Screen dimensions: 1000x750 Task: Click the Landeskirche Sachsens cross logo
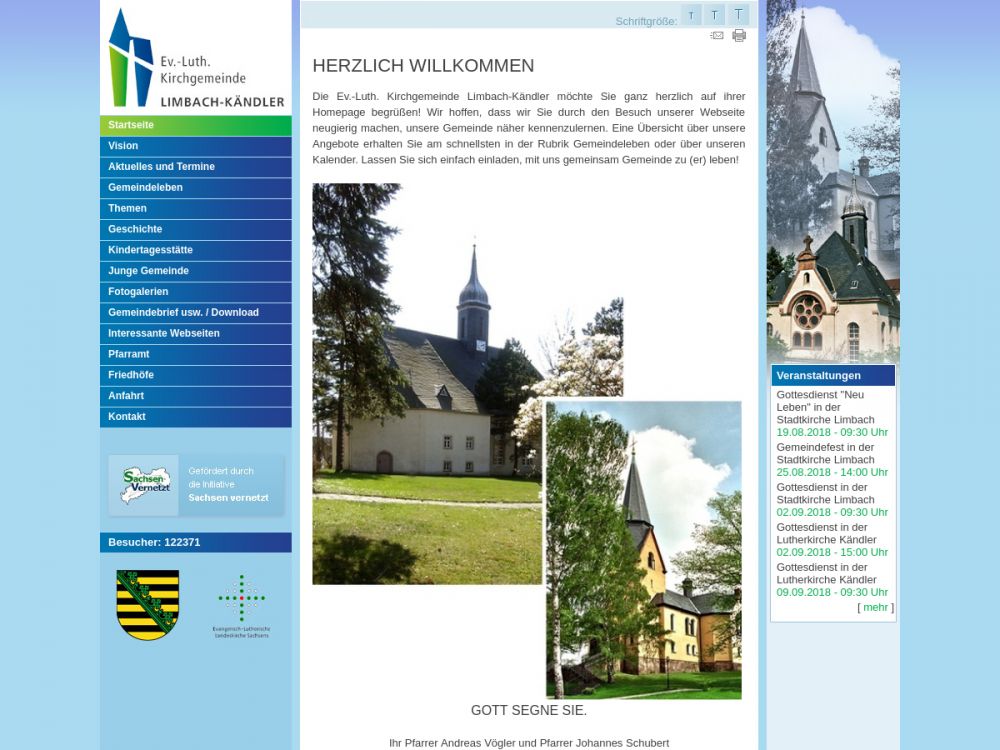pyautogui.click(x=241, y=605)
